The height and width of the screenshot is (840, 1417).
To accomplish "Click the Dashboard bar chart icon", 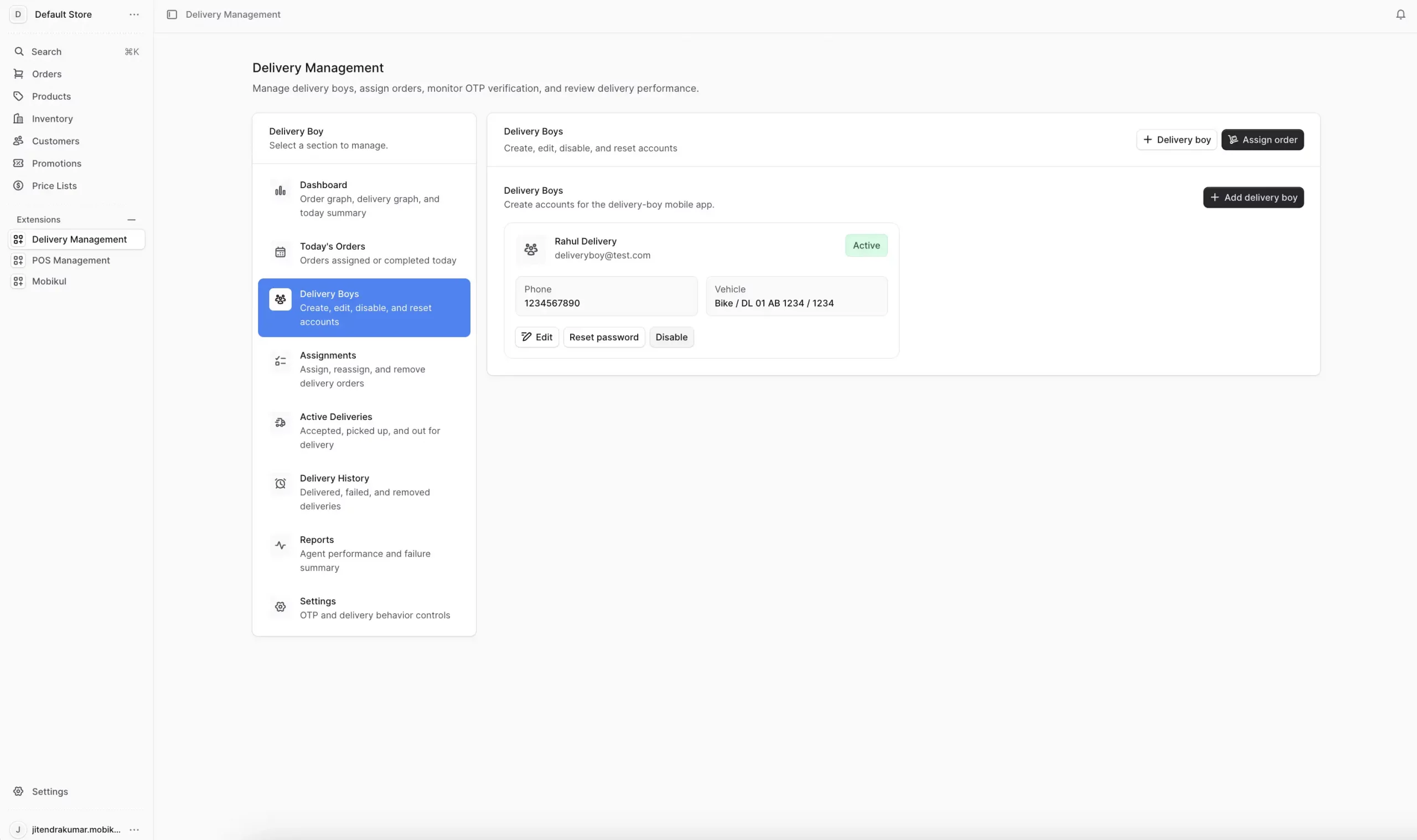I will 280,191.
